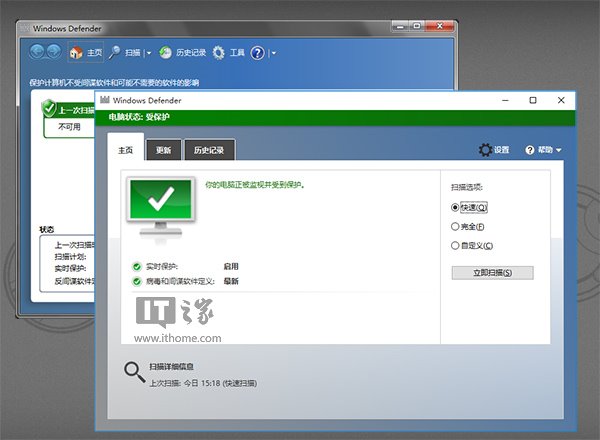Click the Back arrow in old Defender

[x=38, y=52]
